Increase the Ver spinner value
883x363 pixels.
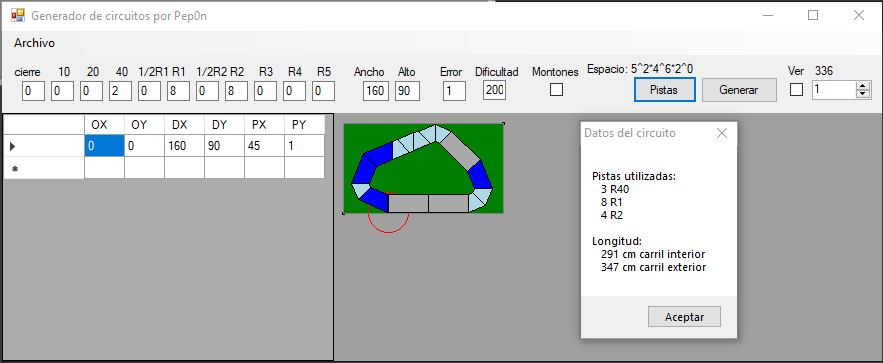coord(863,86)
